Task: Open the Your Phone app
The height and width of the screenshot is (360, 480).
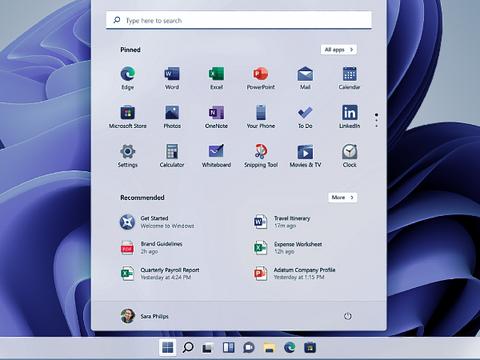Action: [x=261, y=117]
